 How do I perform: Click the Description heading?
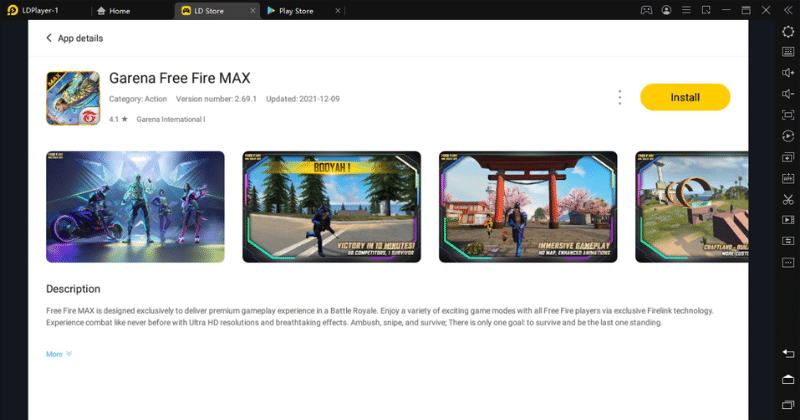(x=73, y=289)
